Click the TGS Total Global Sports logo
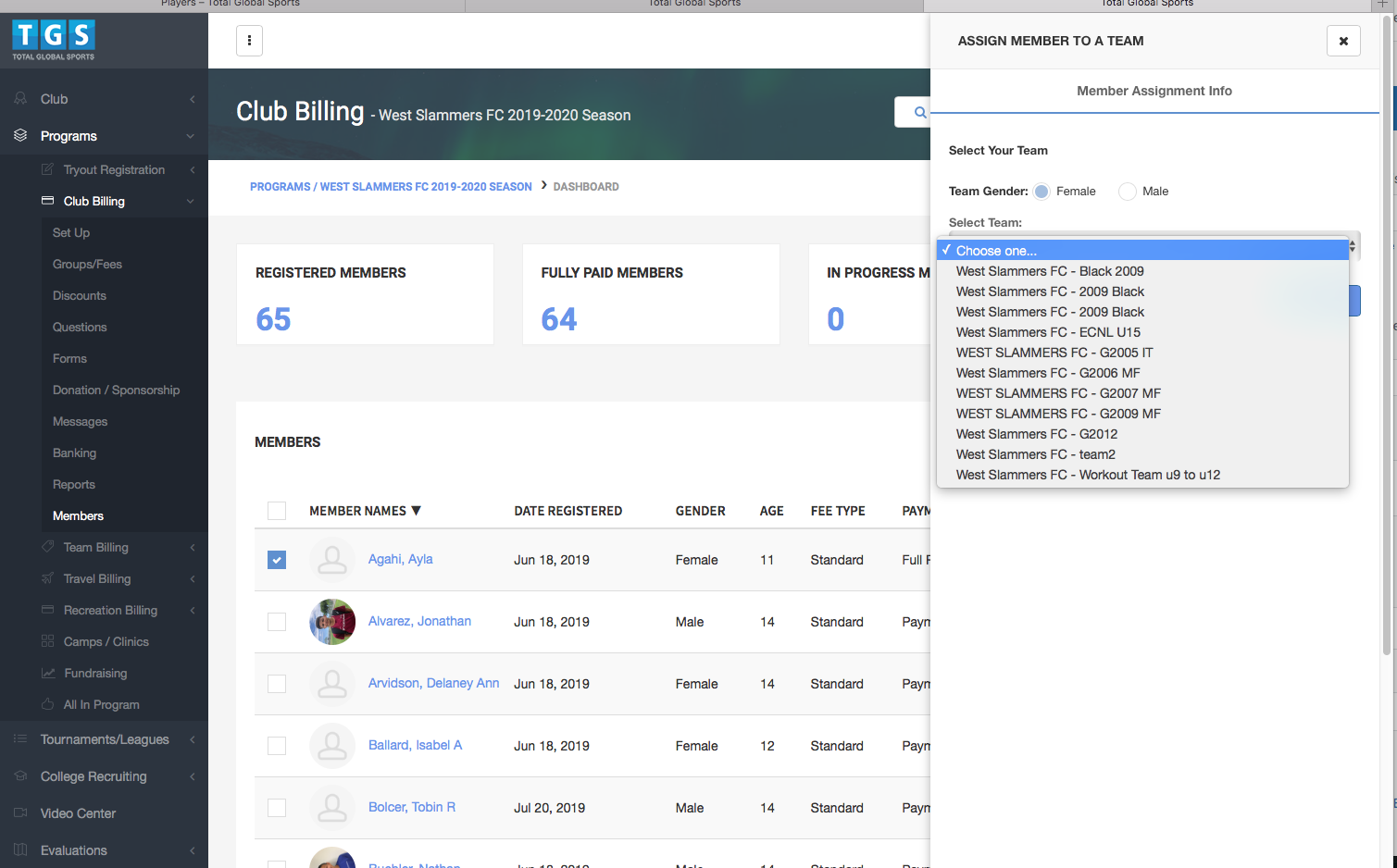 point(54,40)
